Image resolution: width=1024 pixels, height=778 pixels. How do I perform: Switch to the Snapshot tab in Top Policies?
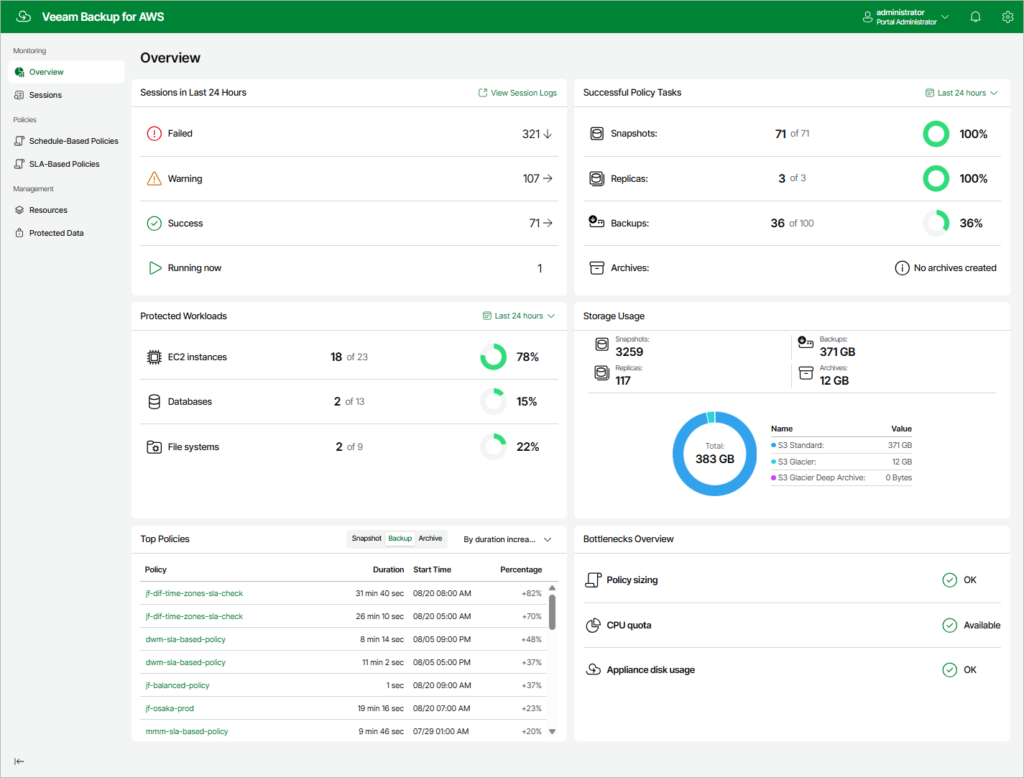click(367, 538)
